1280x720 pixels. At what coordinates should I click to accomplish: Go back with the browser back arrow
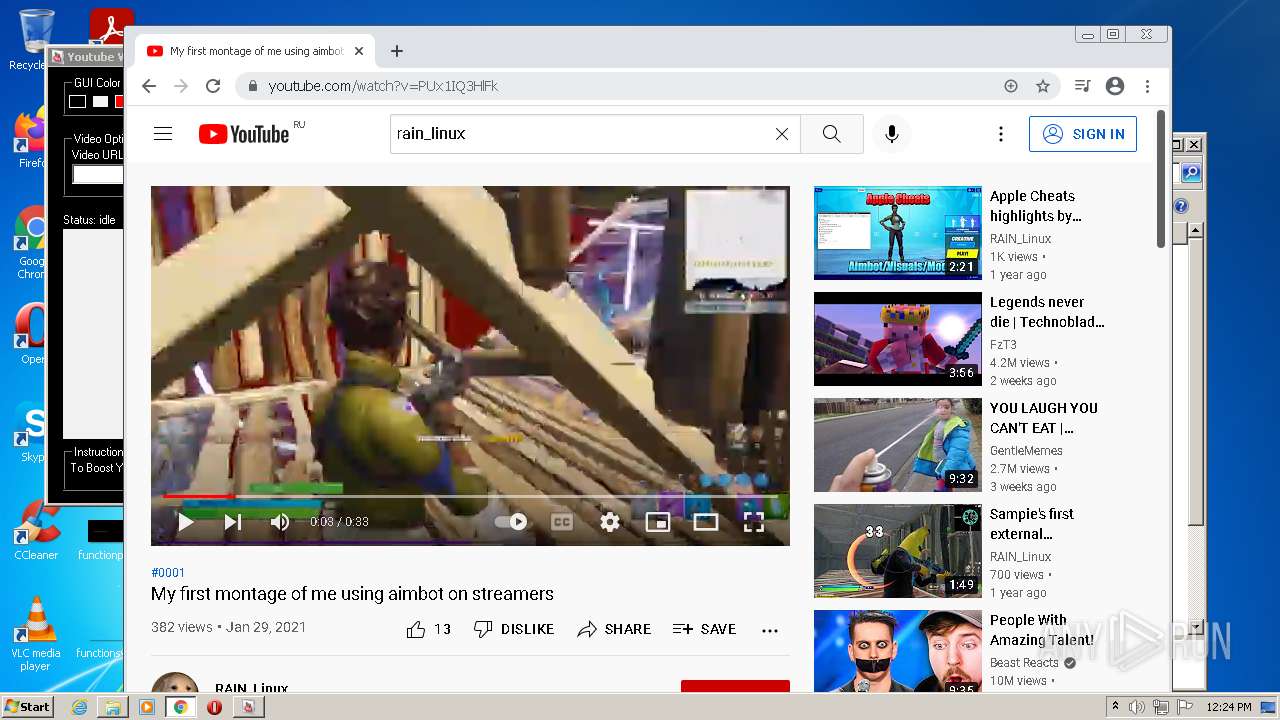click(x=149, y=86)
